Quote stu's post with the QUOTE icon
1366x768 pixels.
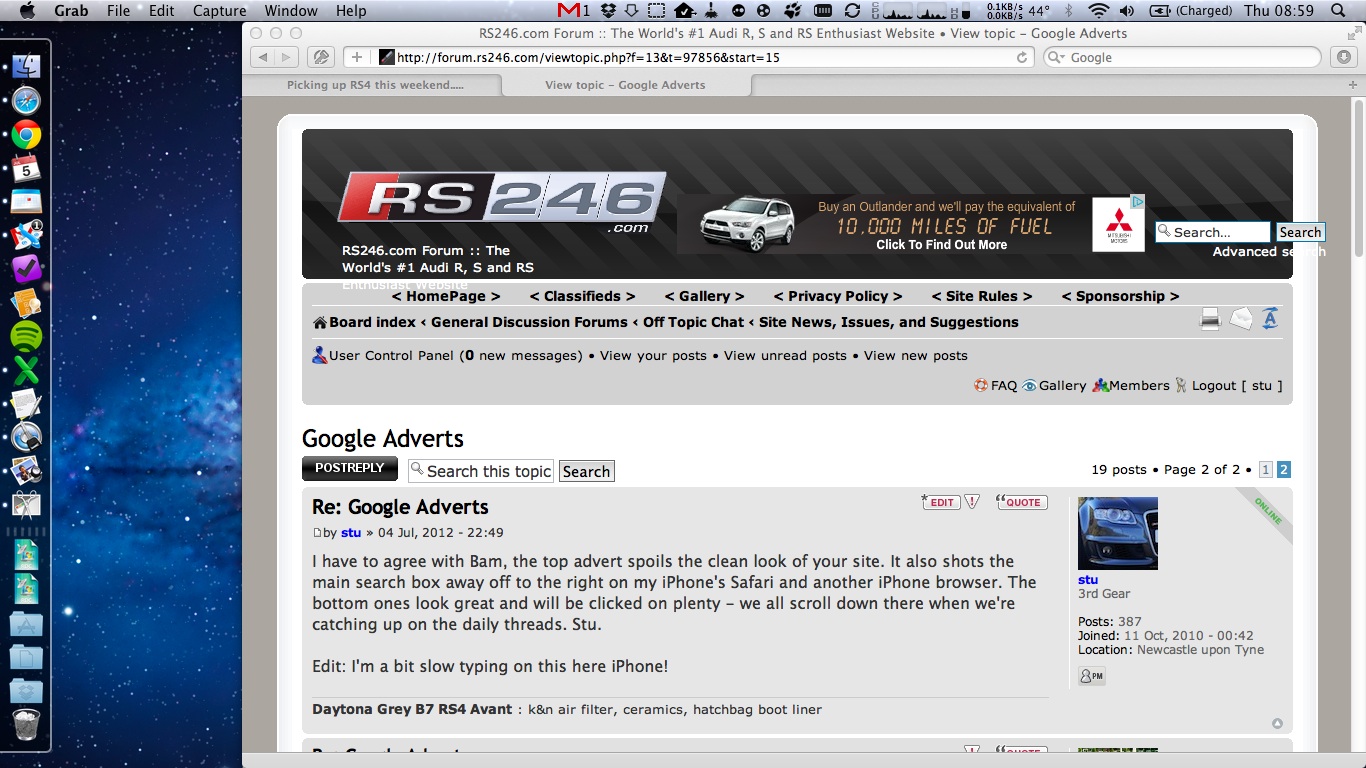(x=1022, y=502)
